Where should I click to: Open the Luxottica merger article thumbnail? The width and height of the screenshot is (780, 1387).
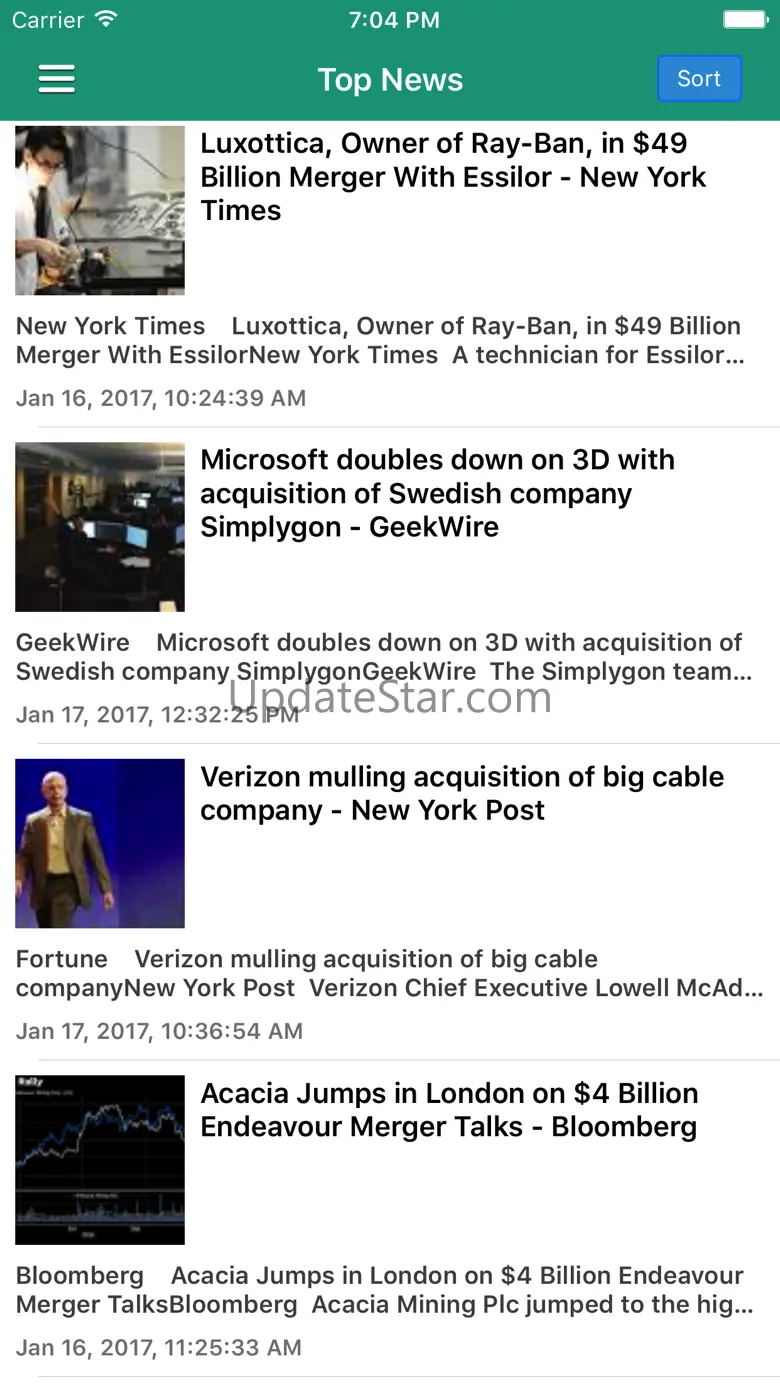[x=100, y=210]
